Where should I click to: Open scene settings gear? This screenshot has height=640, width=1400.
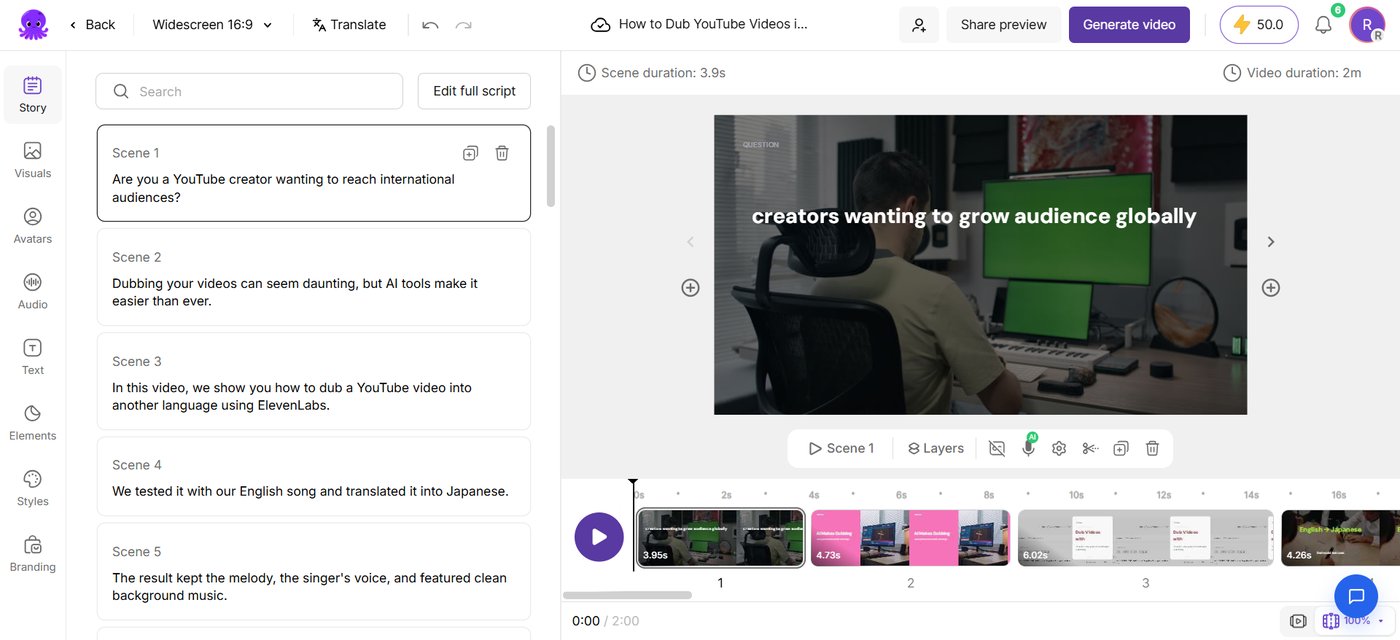point(1059,449)
